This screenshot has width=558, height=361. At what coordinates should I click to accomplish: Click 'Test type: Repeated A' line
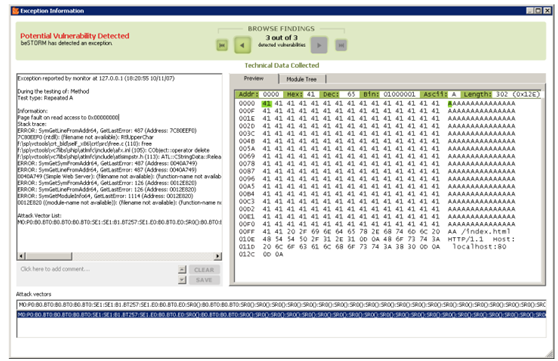tap(45, 98)
